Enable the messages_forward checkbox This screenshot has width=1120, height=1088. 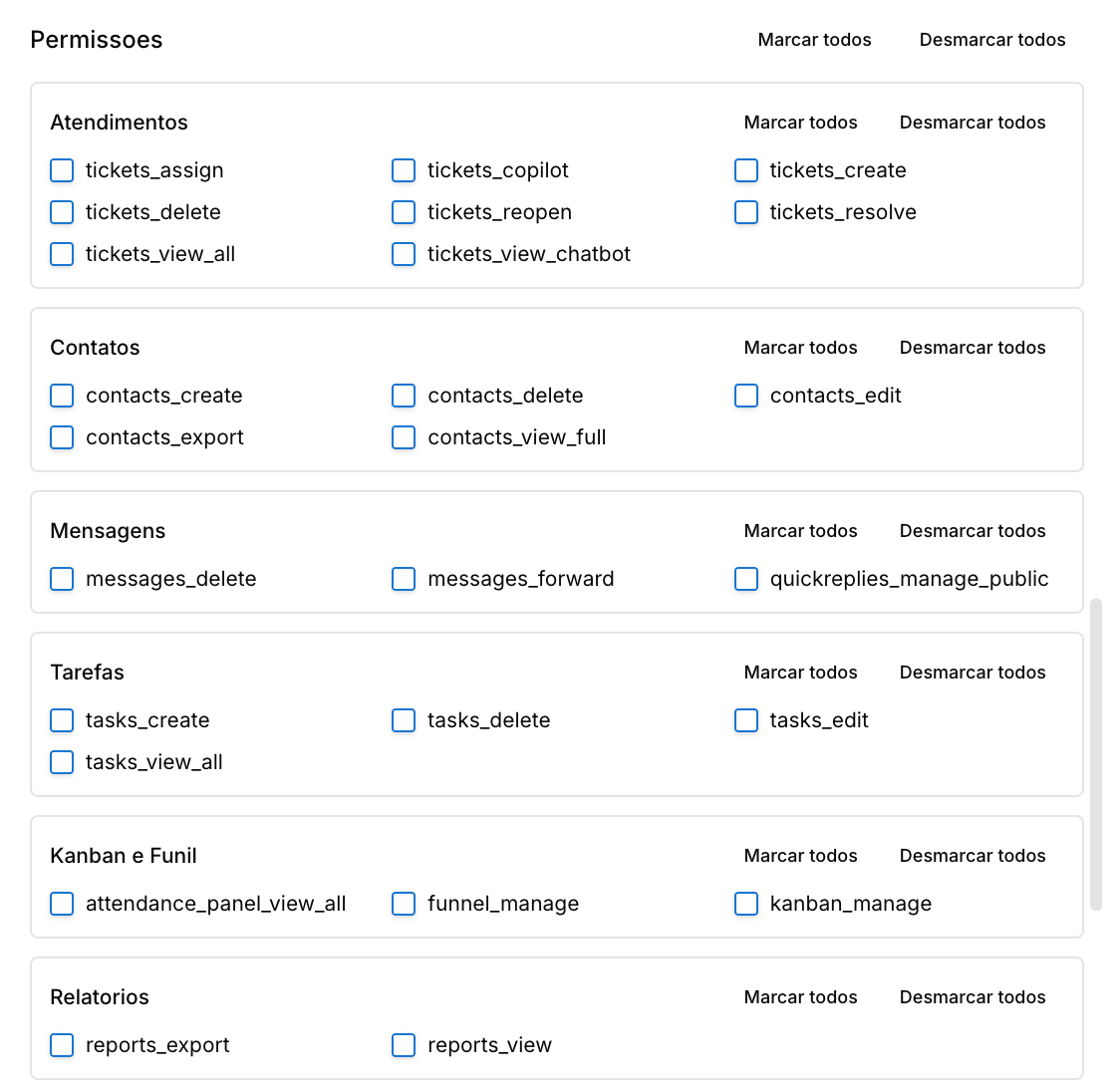tap(404, 579)
